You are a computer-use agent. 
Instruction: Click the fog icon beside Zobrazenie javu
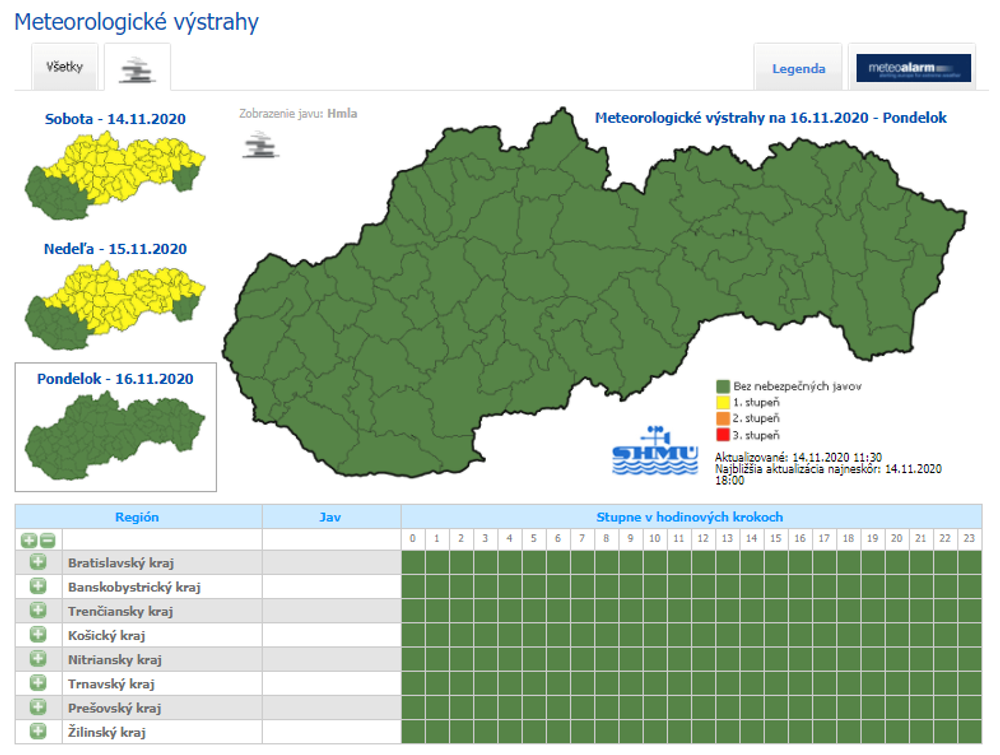point(261,145)
